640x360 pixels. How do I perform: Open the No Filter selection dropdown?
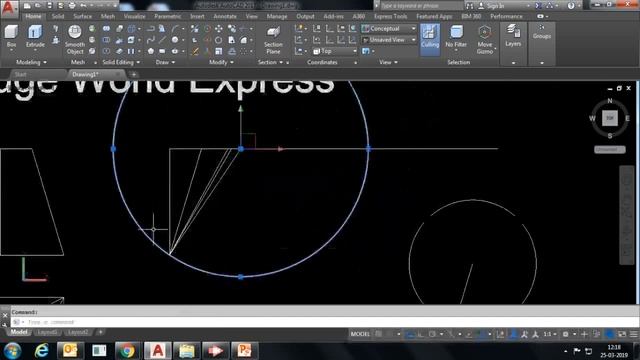point(456,38)
